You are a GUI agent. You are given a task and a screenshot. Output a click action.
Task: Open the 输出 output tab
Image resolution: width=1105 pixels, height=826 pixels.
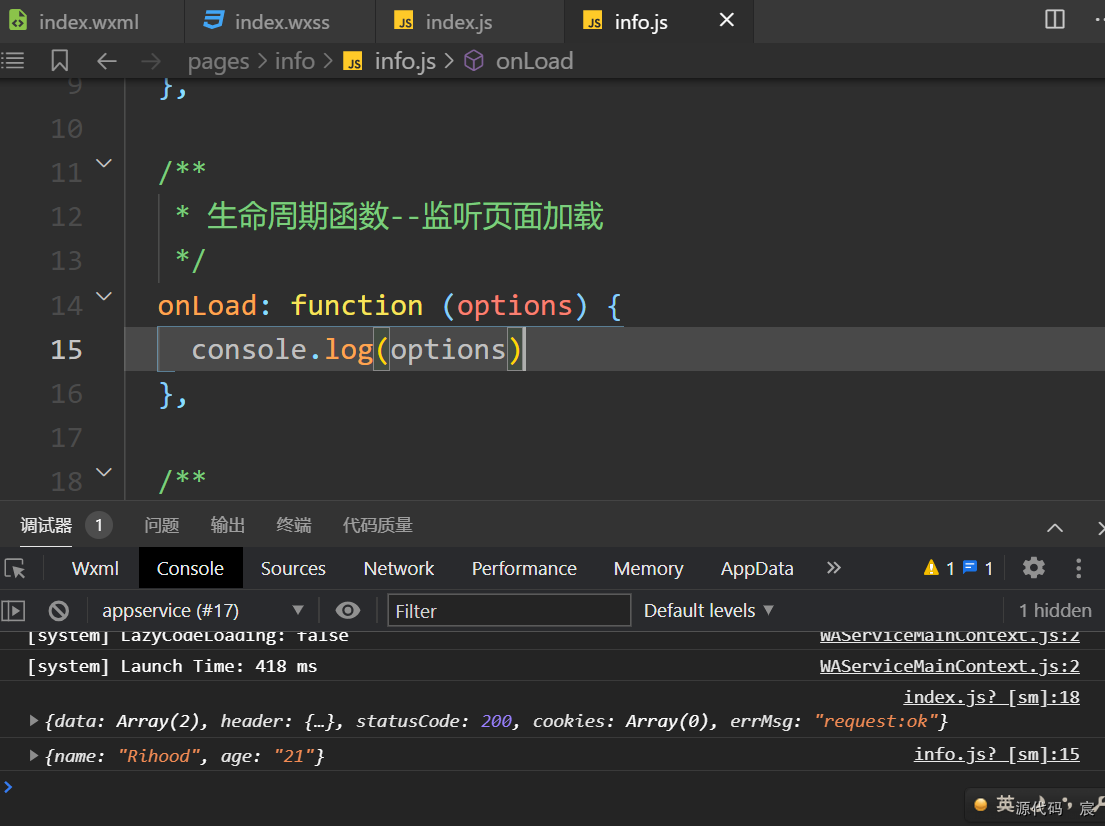pos(228,525)
